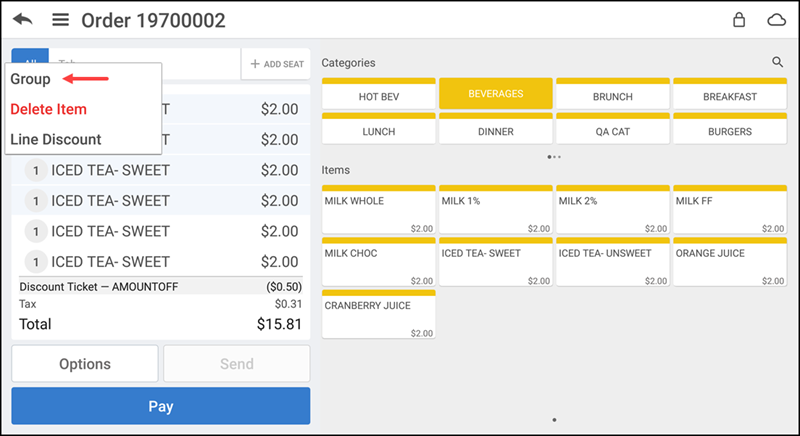
Task: Select the BEVERAGES category
Action: click(x=496, y=94)
